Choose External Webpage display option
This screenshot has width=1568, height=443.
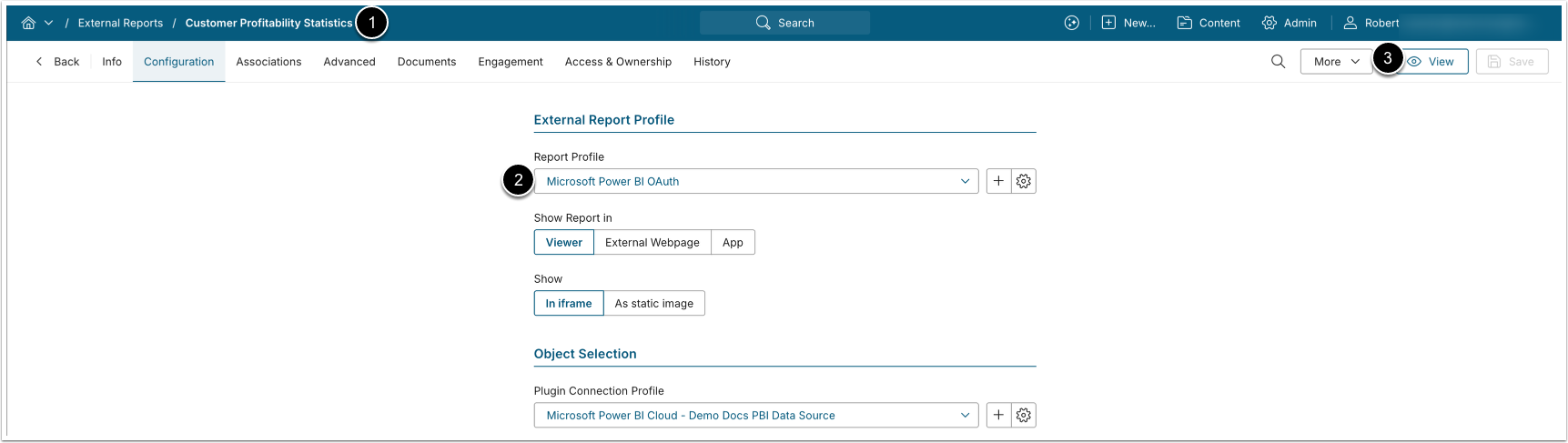tap(652, 243)
